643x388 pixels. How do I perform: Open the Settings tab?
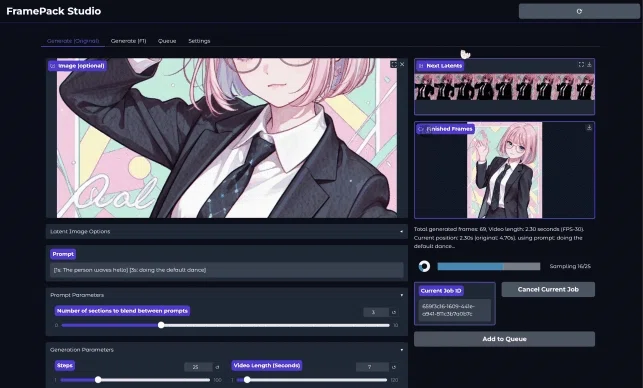(199, 41)
